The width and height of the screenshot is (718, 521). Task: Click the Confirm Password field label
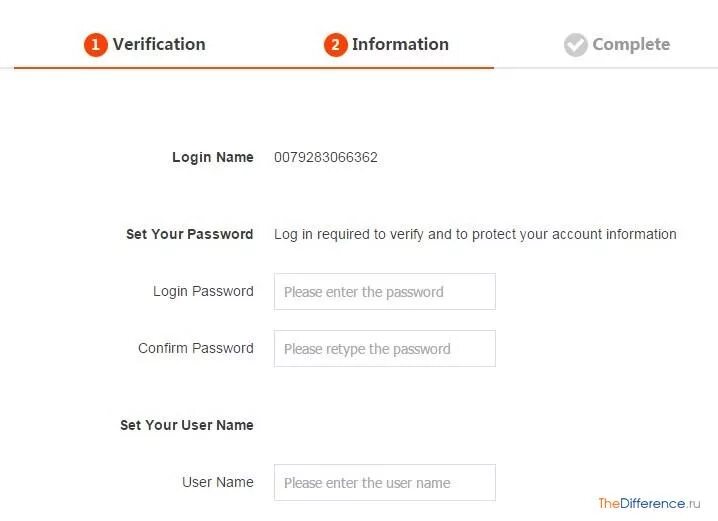(x=196, y=348)
